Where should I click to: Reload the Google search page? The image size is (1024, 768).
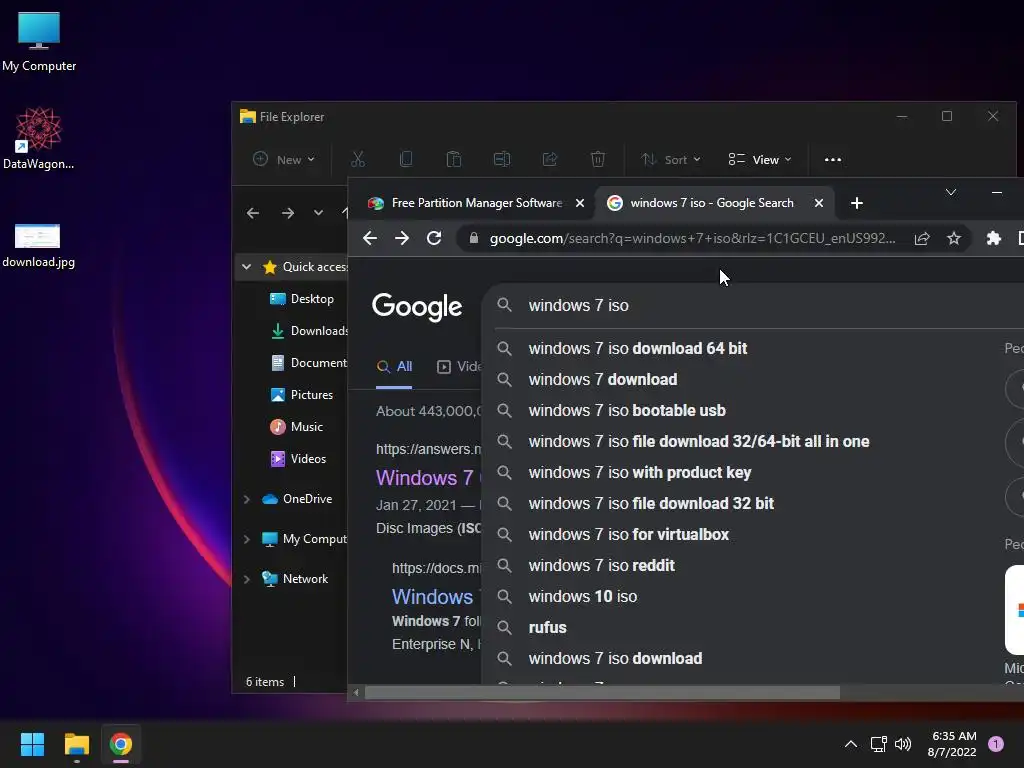tap(434, 238)
